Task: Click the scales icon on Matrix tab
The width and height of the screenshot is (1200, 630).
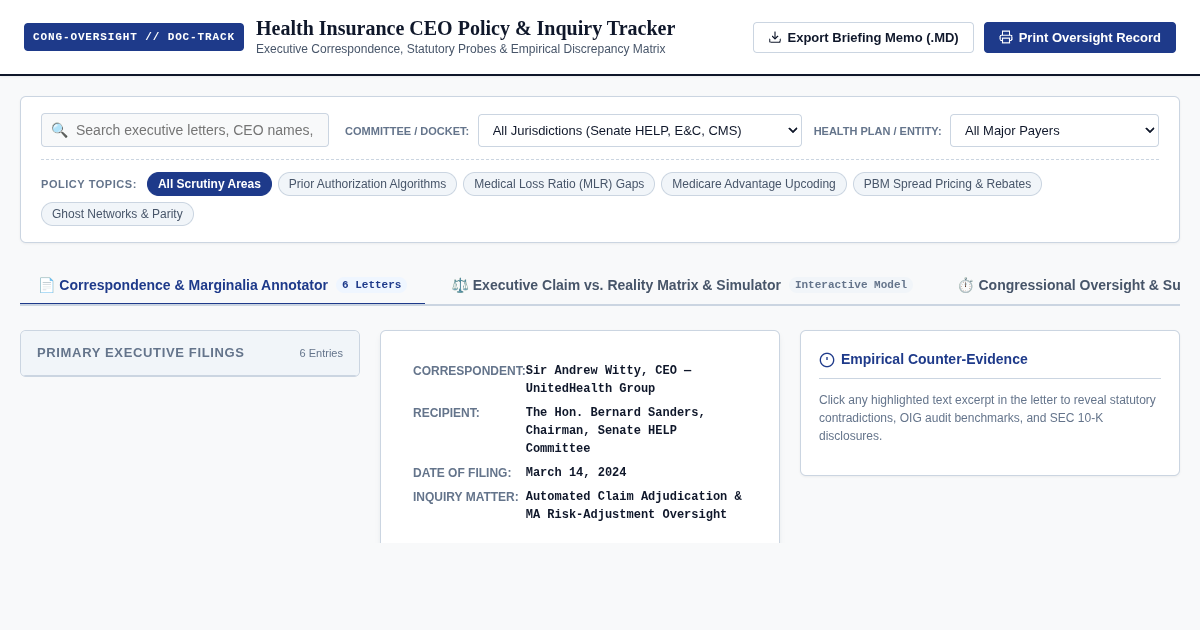Action: click(460, 285)
